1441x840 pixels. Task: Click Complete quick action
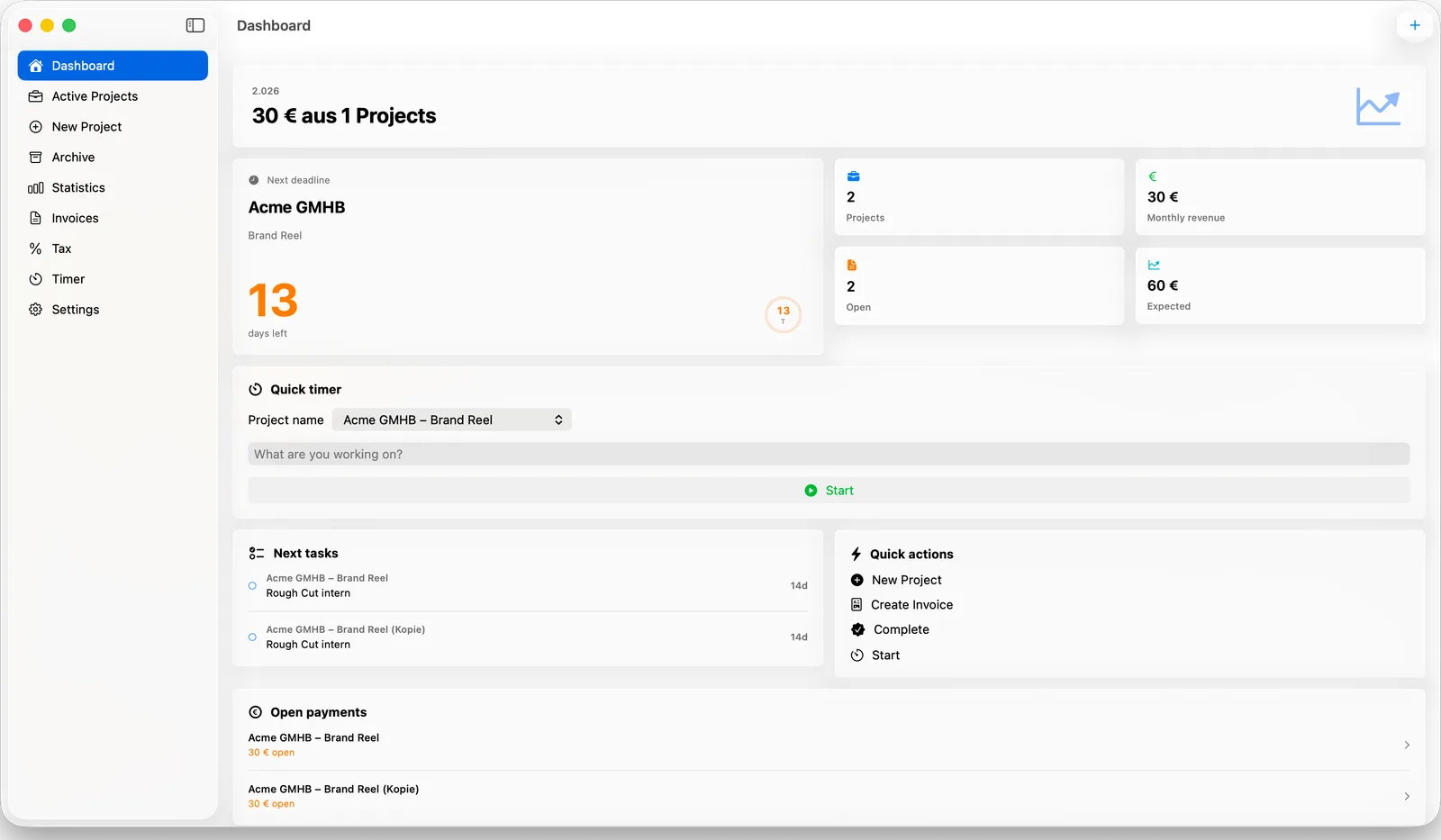coord(890,630)
